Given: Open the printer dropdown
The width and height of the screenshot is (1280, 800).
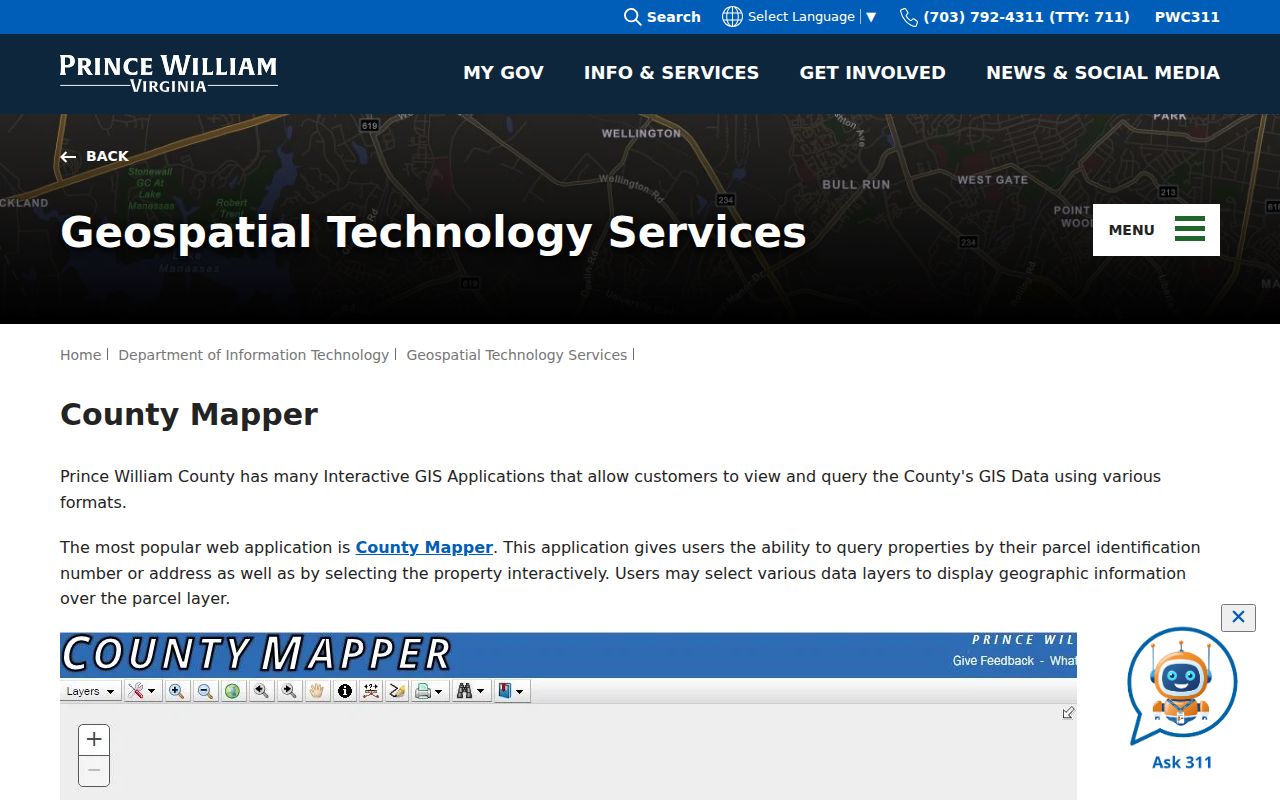Looking at the screenshot, I should 430,691.
